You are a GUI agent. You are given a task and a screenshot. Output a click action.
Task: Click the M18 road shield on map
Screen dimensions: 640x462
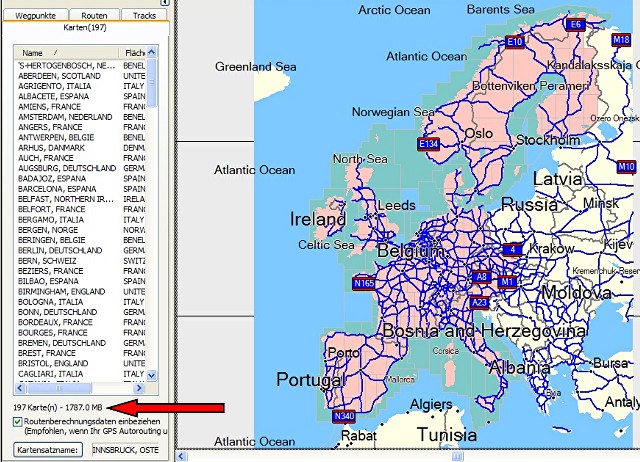click(x=621, y=40)
